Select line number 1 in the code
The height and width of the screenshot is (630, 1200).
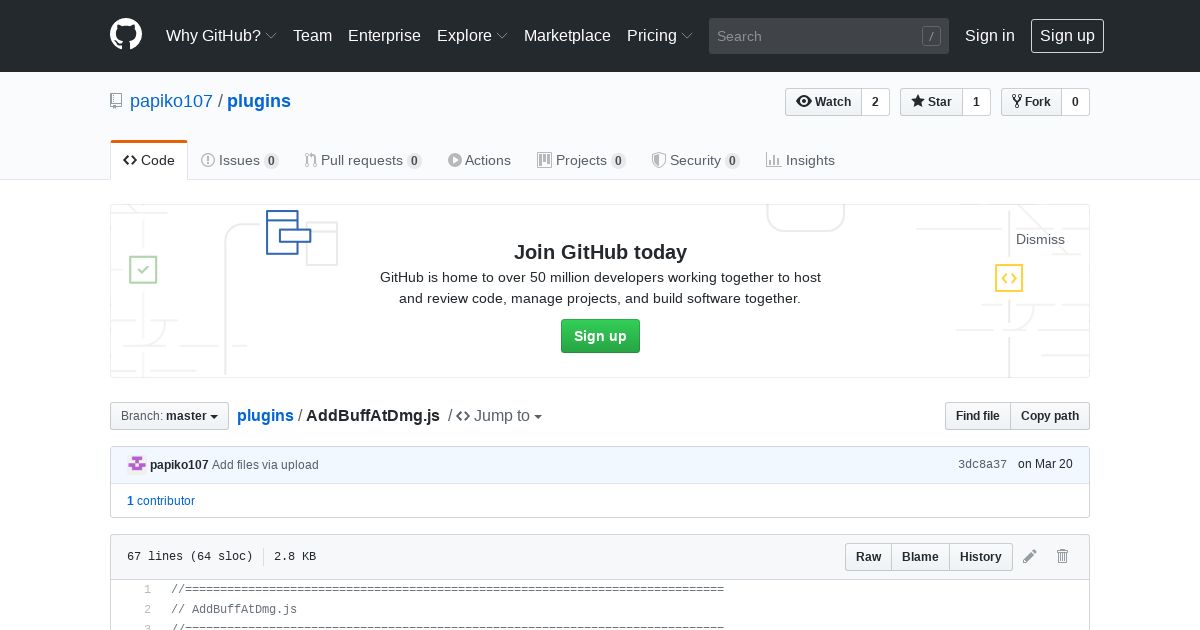[x=147, y=590]
